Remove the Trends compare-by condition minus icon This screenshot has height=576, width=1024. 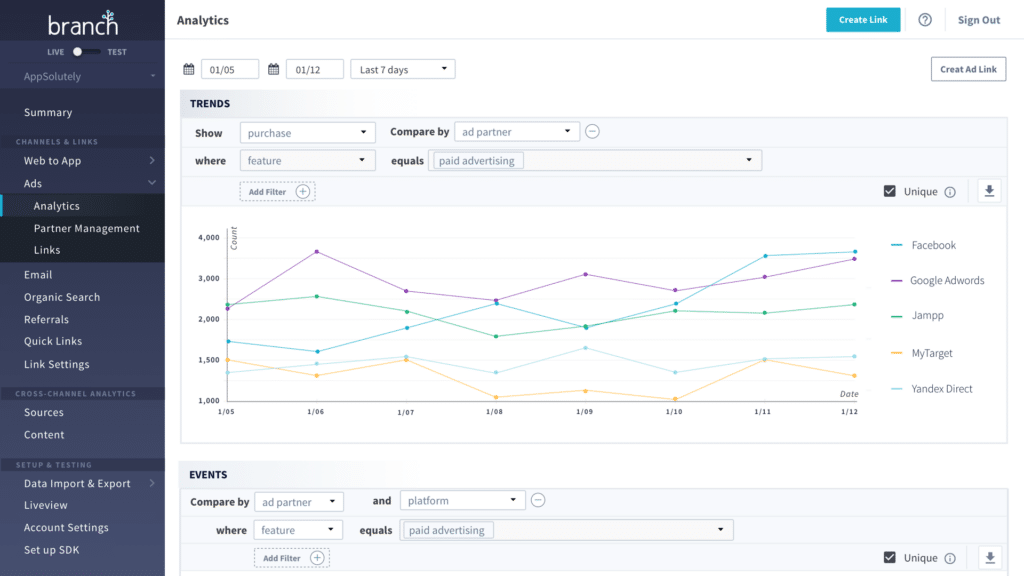pyautogui.click(x=592, y=131)
